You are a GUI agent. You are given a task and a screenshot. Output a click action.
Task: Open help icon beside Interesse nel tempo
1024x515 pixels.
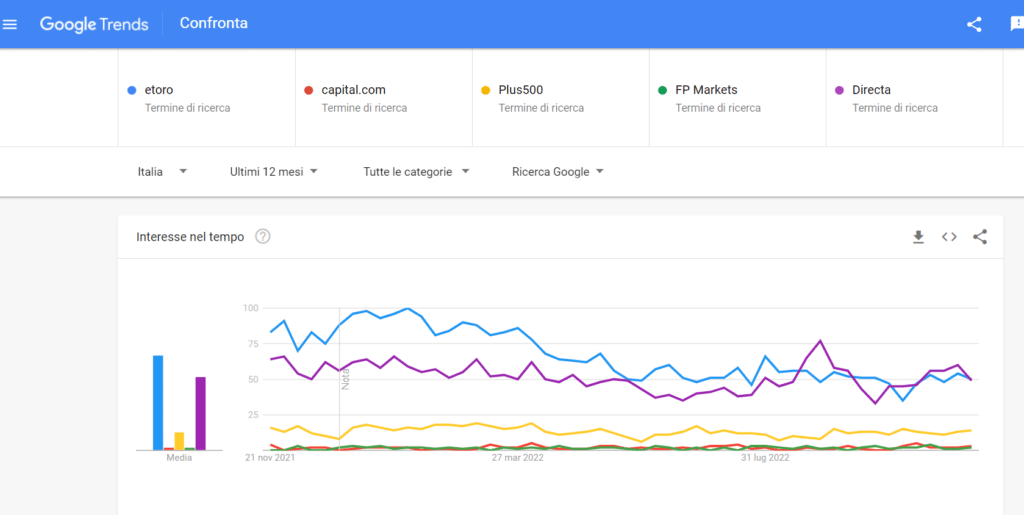click(x=263, y=236)
